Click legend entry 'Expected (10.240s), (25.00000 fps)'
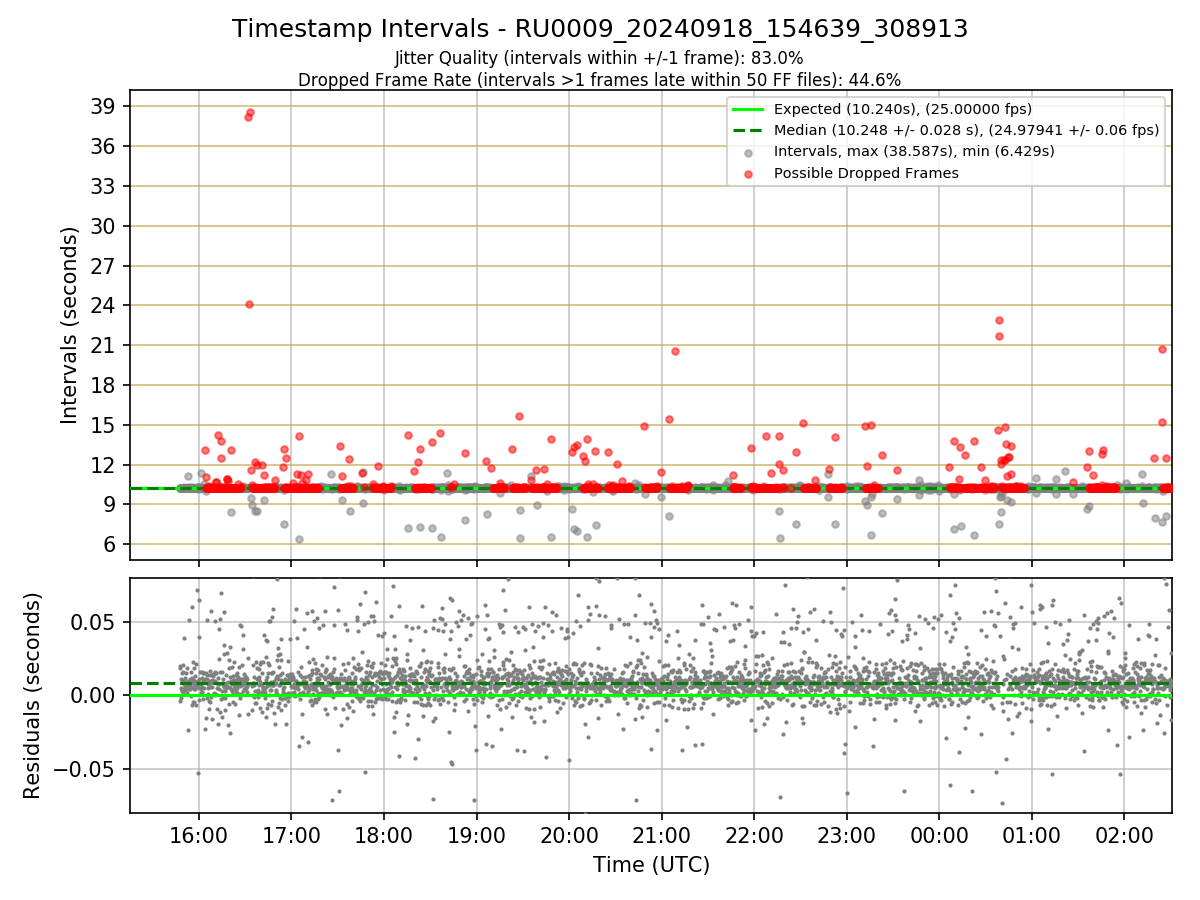The image size is (1200, 900). (x=903, y=109)
